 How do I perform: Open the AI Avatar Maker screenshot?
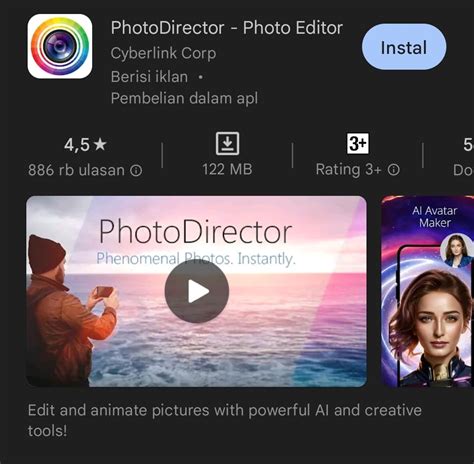click(427, 291)
